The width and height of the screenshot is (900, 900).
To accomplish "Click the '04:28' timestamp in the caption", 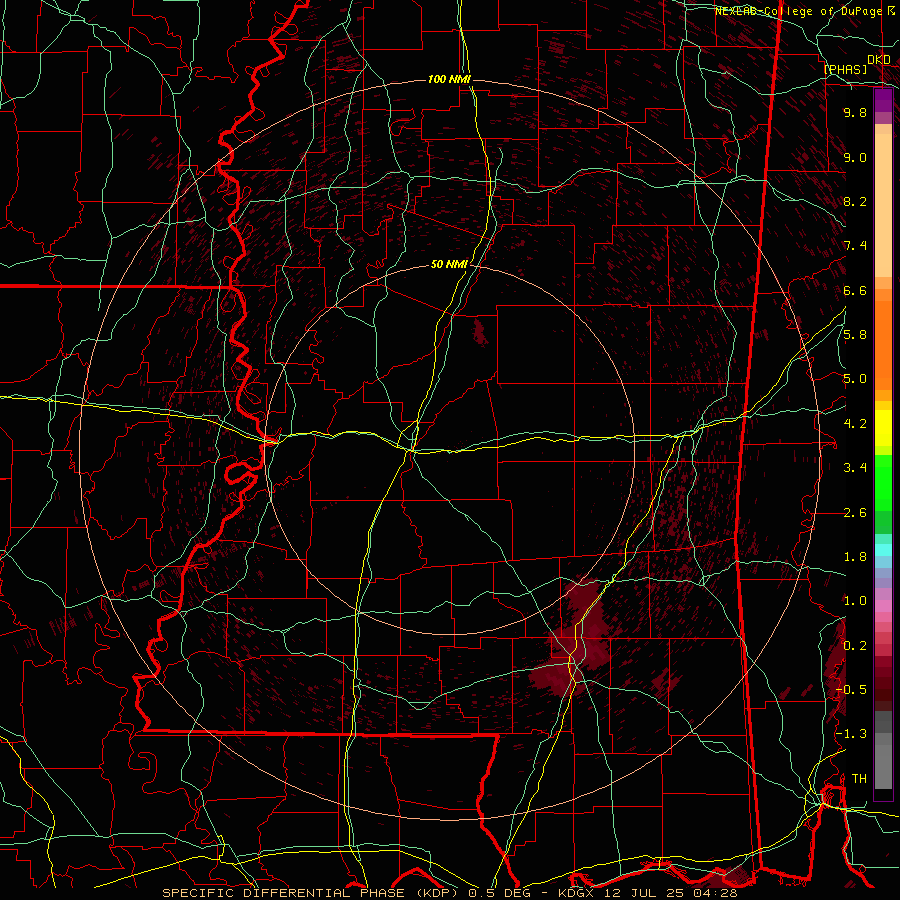I will [x=717, y=893].
